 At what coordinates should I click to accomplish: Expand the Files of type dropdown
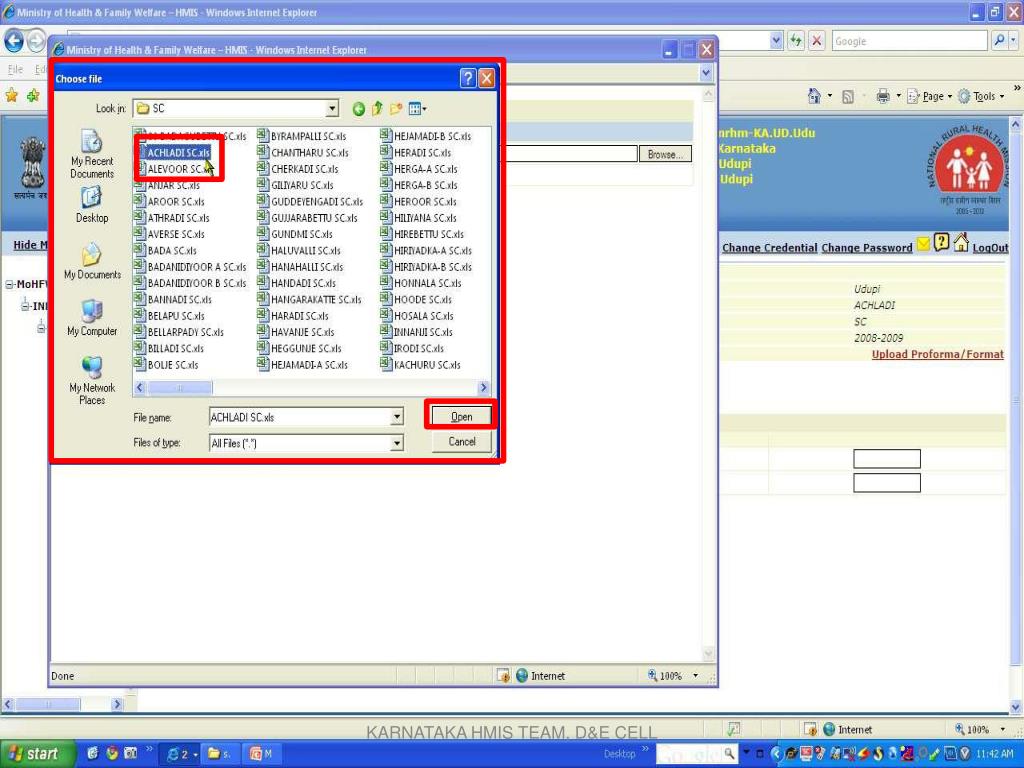pos(396,443)
